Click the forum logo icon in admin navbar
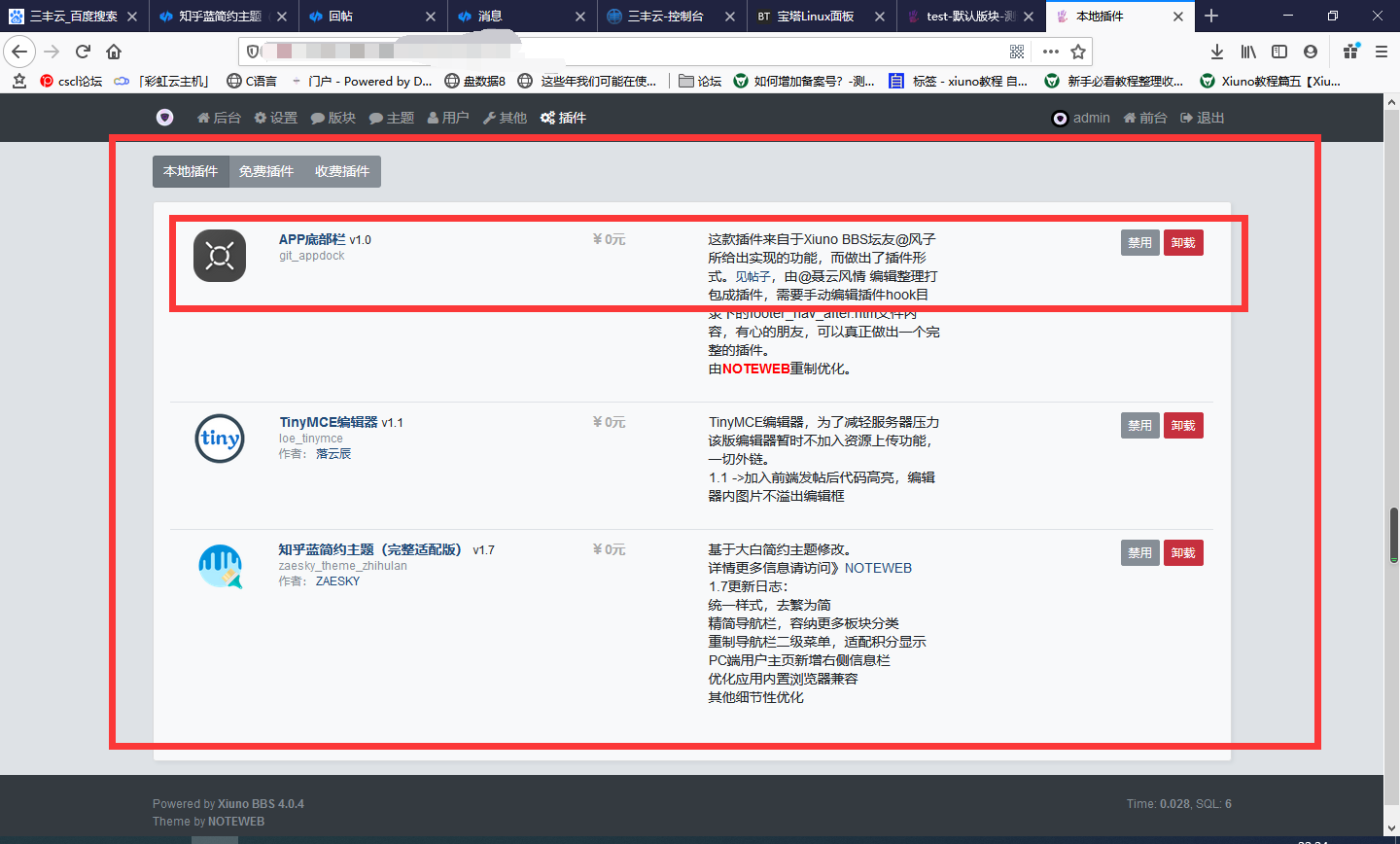This screenshot has height=844, width=1400. (165, 118)
